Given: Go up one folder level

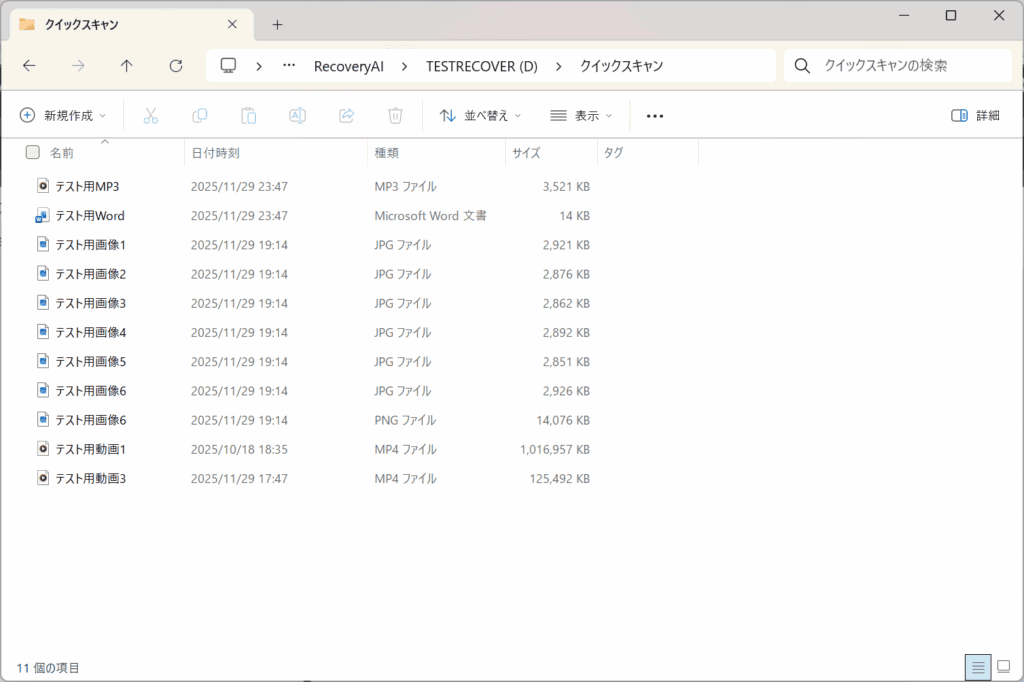Looking at the screenshot, I should tap(126, 66).
